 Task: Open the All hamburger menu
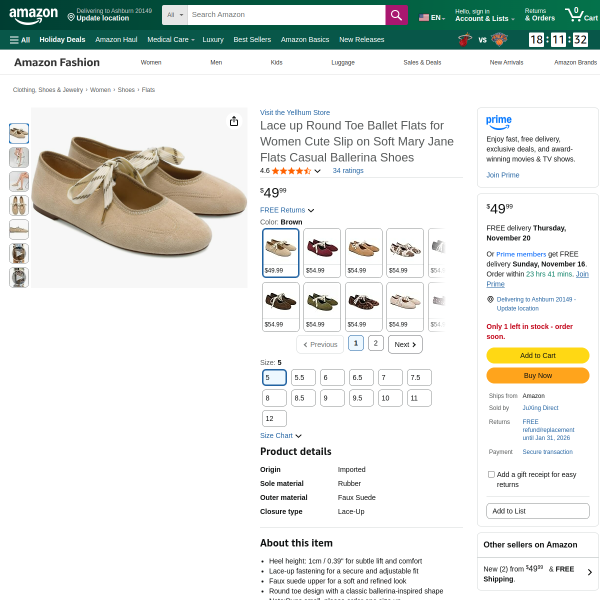click(19, 39)
